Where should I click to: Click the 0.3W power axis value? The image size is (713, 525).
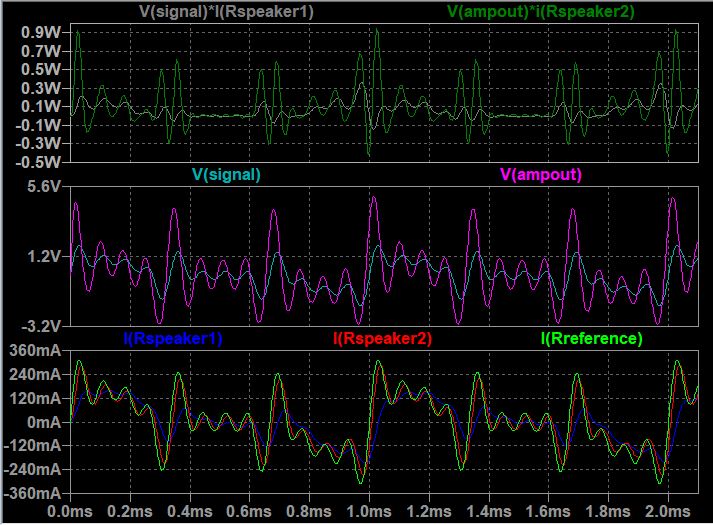(40, 88)
